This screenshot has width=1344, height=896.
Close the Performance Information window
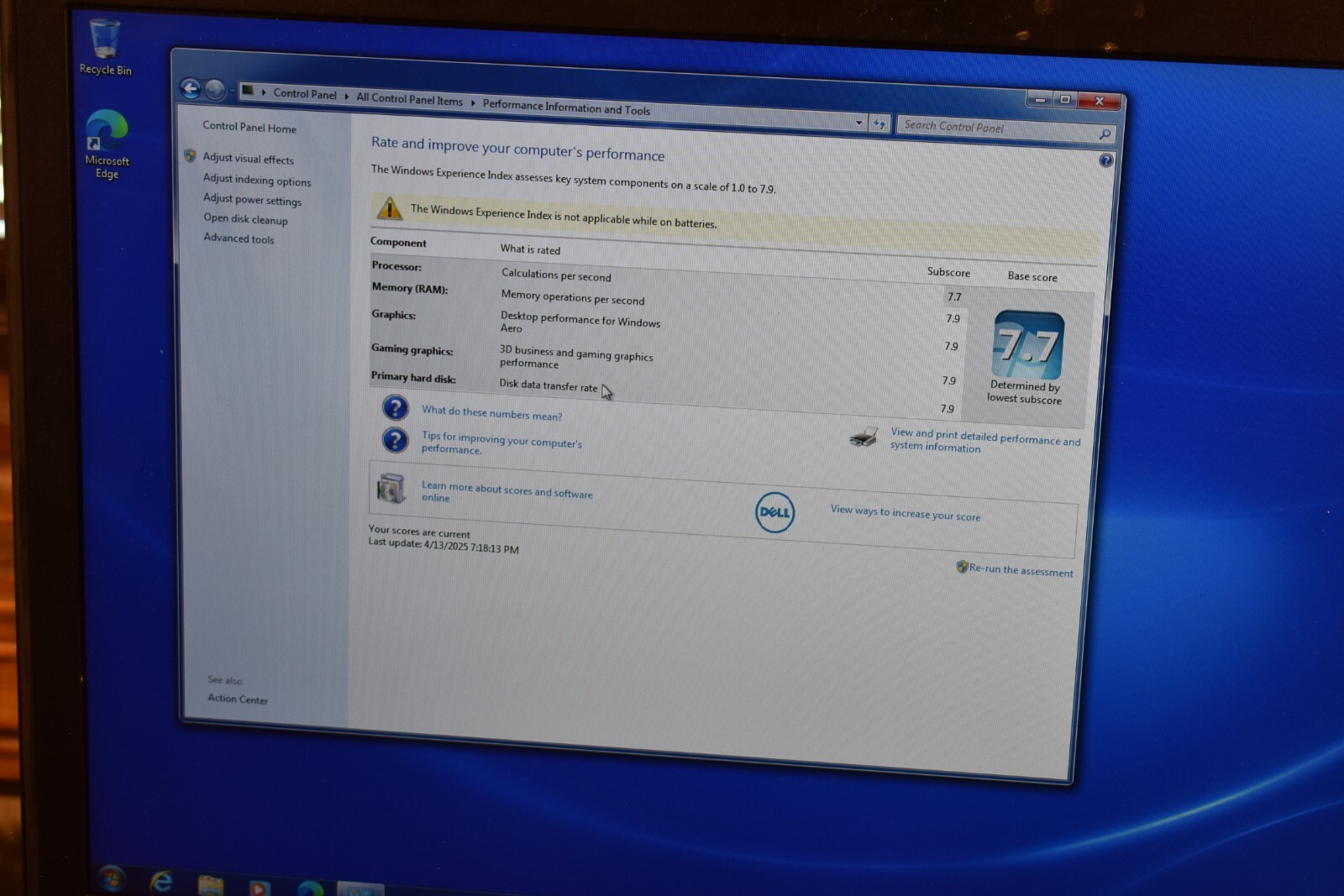1100,102
